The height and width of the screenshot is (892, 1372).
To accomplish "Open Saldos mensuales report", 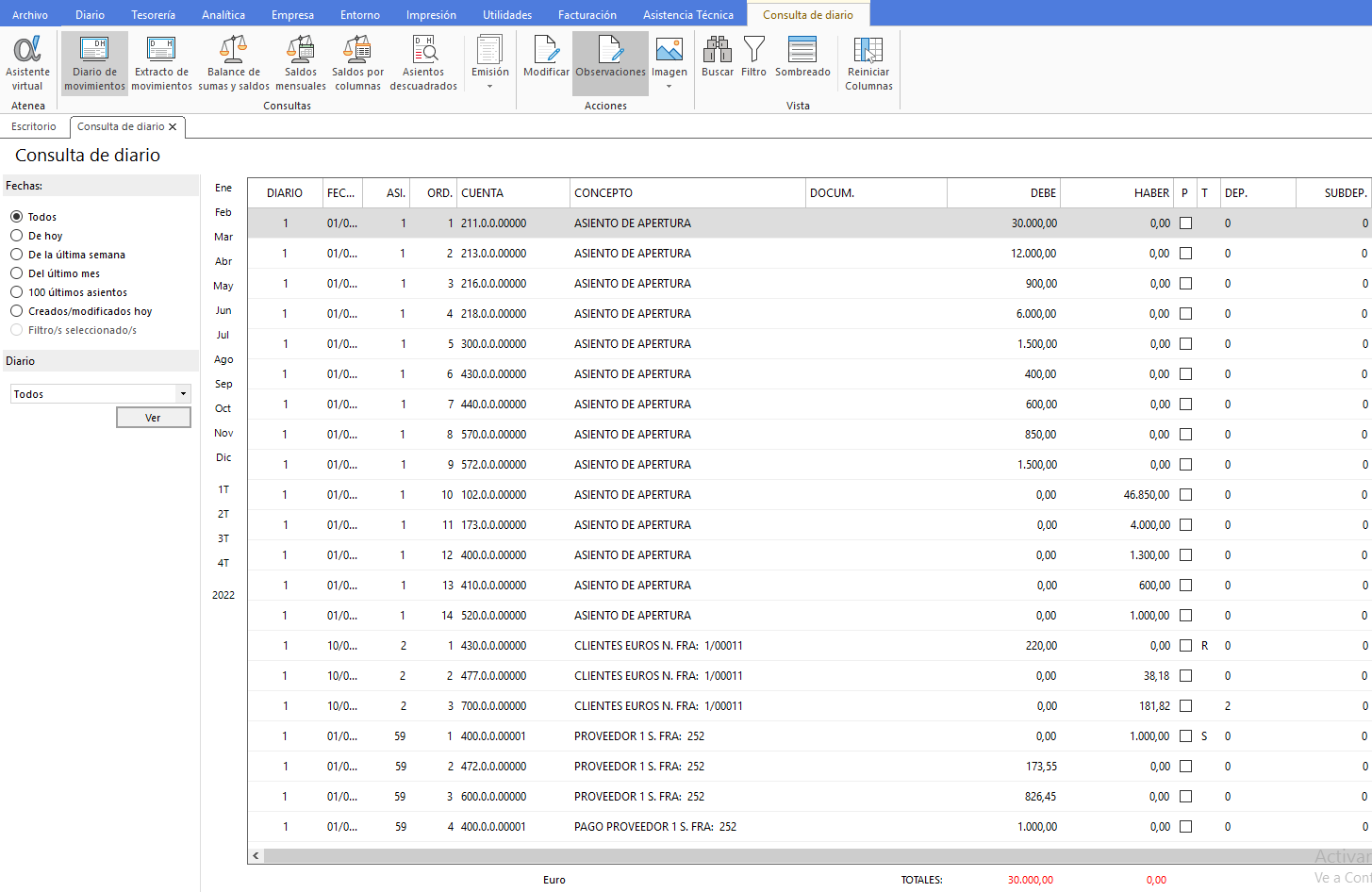I will pos(301,63).
